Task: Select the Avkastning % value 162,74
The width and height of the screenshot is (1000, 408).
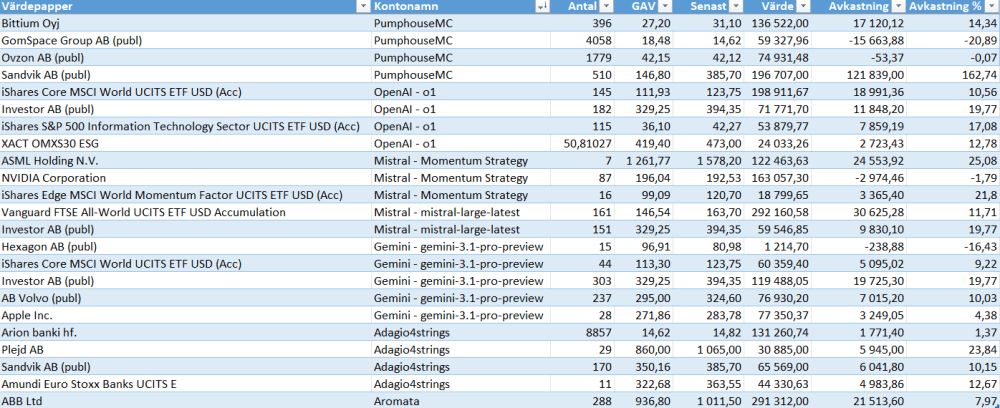Action: pos(953,75)
